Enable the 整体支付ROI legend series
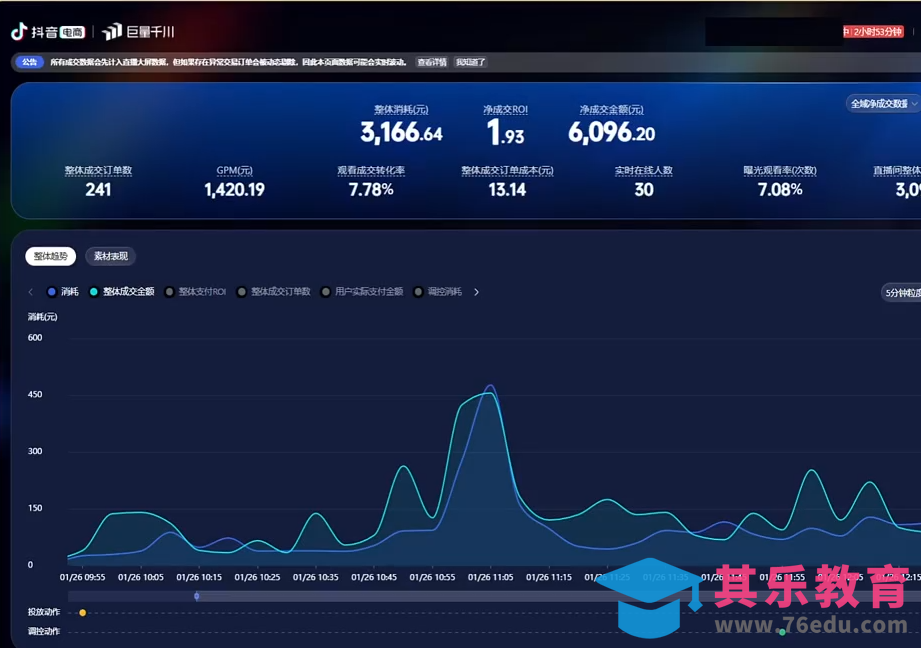This screenshot has height=648, width=921. pos(195,292)
